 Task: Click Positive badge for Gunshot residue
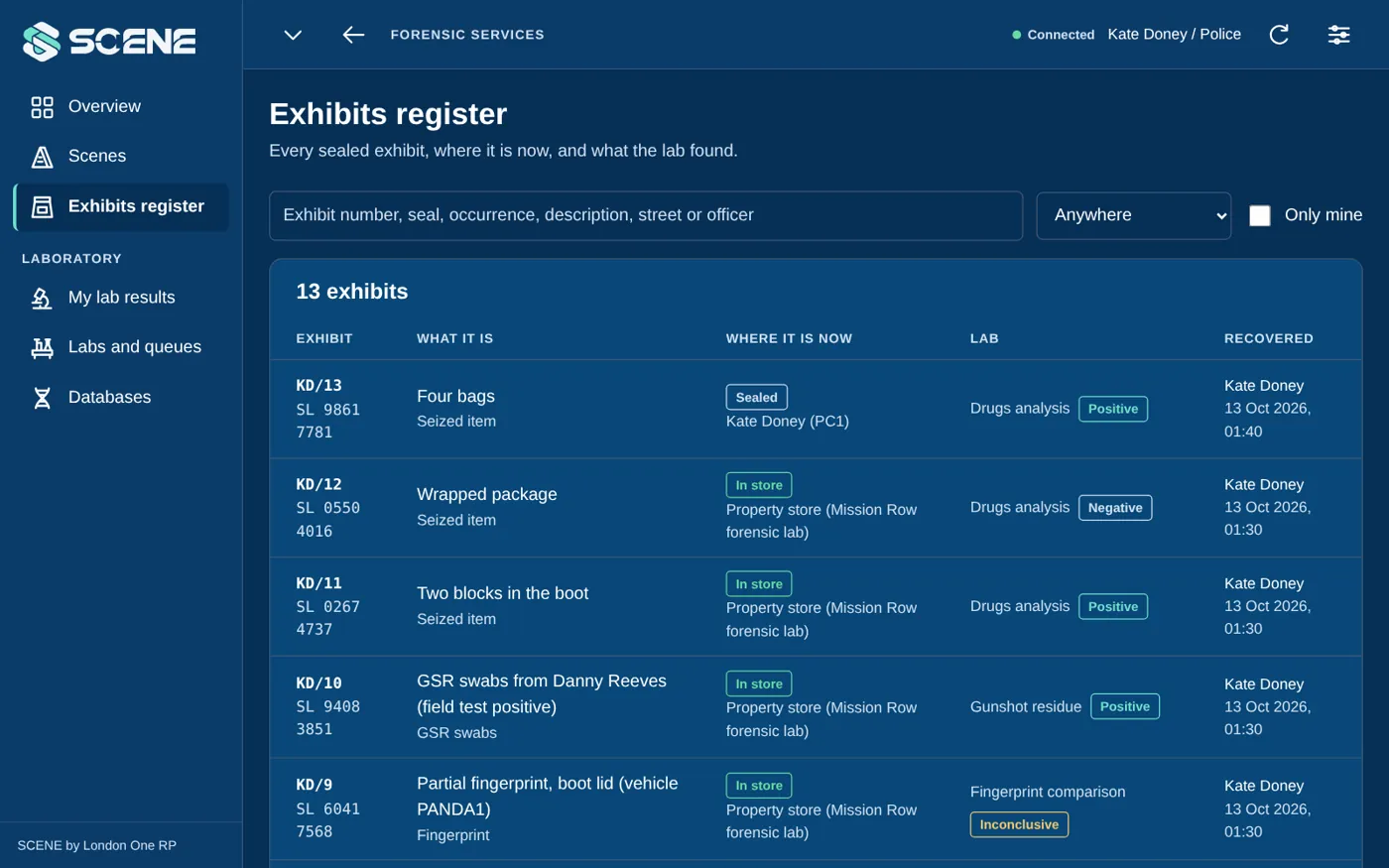tap(1124, 706)
